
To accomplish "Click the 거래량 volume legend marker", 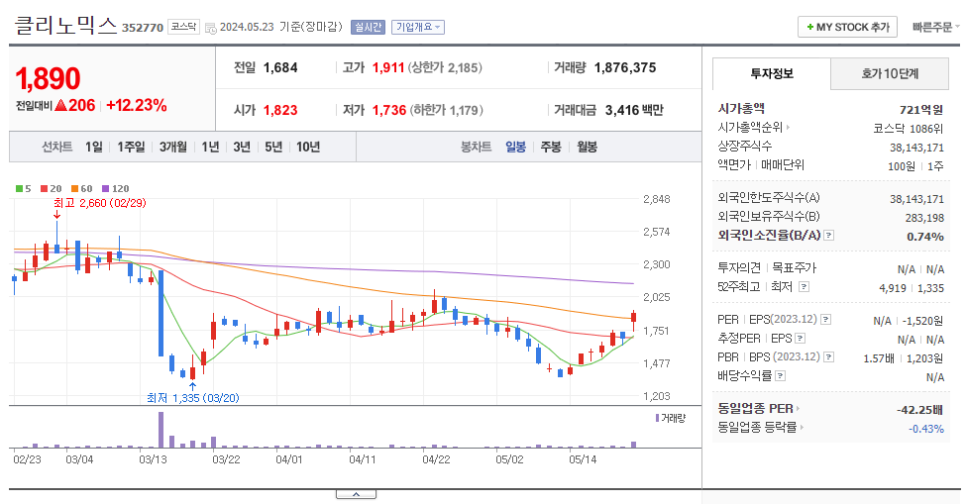I will pyautogui.click(x=657, y=418).
